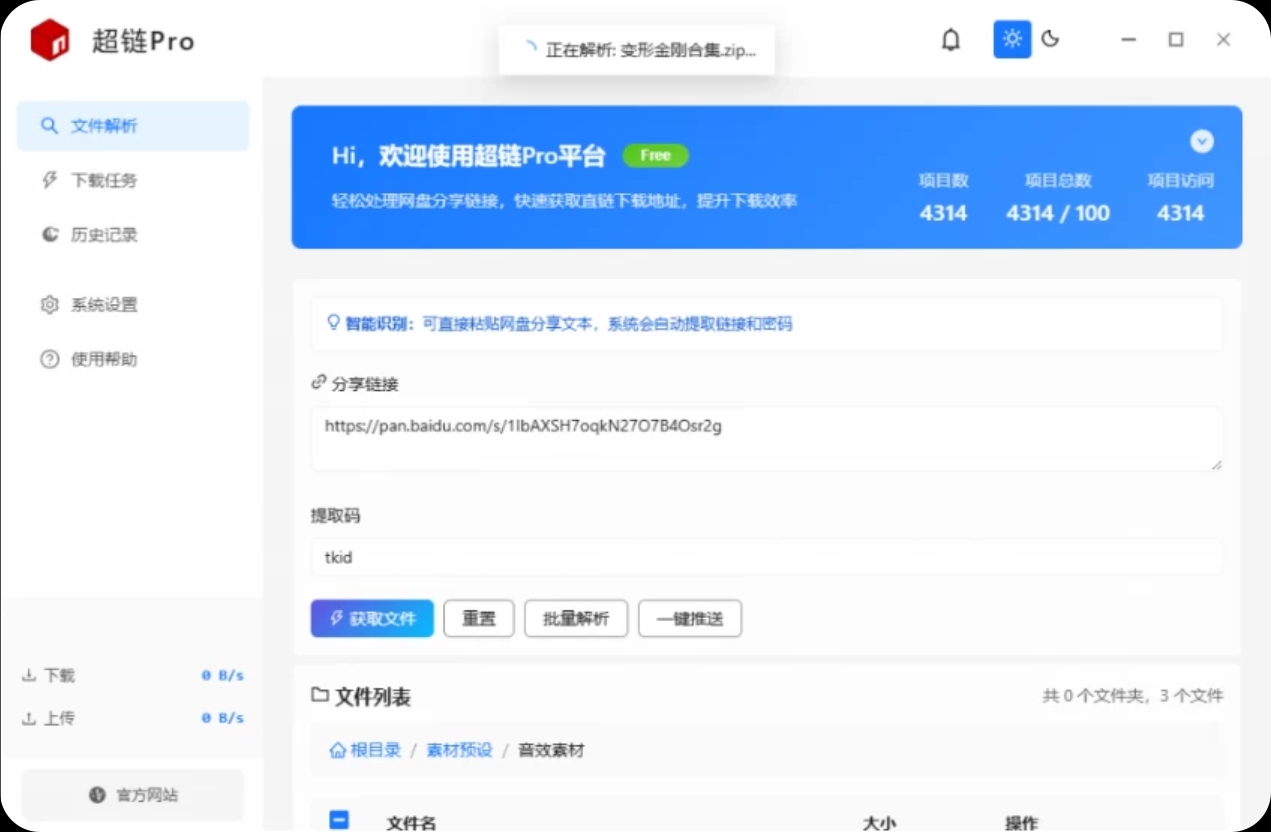Collapse the welcome banner via its chevron
The height and width of the screenshot is (832, 1271).
click(x=1202, y=141)
